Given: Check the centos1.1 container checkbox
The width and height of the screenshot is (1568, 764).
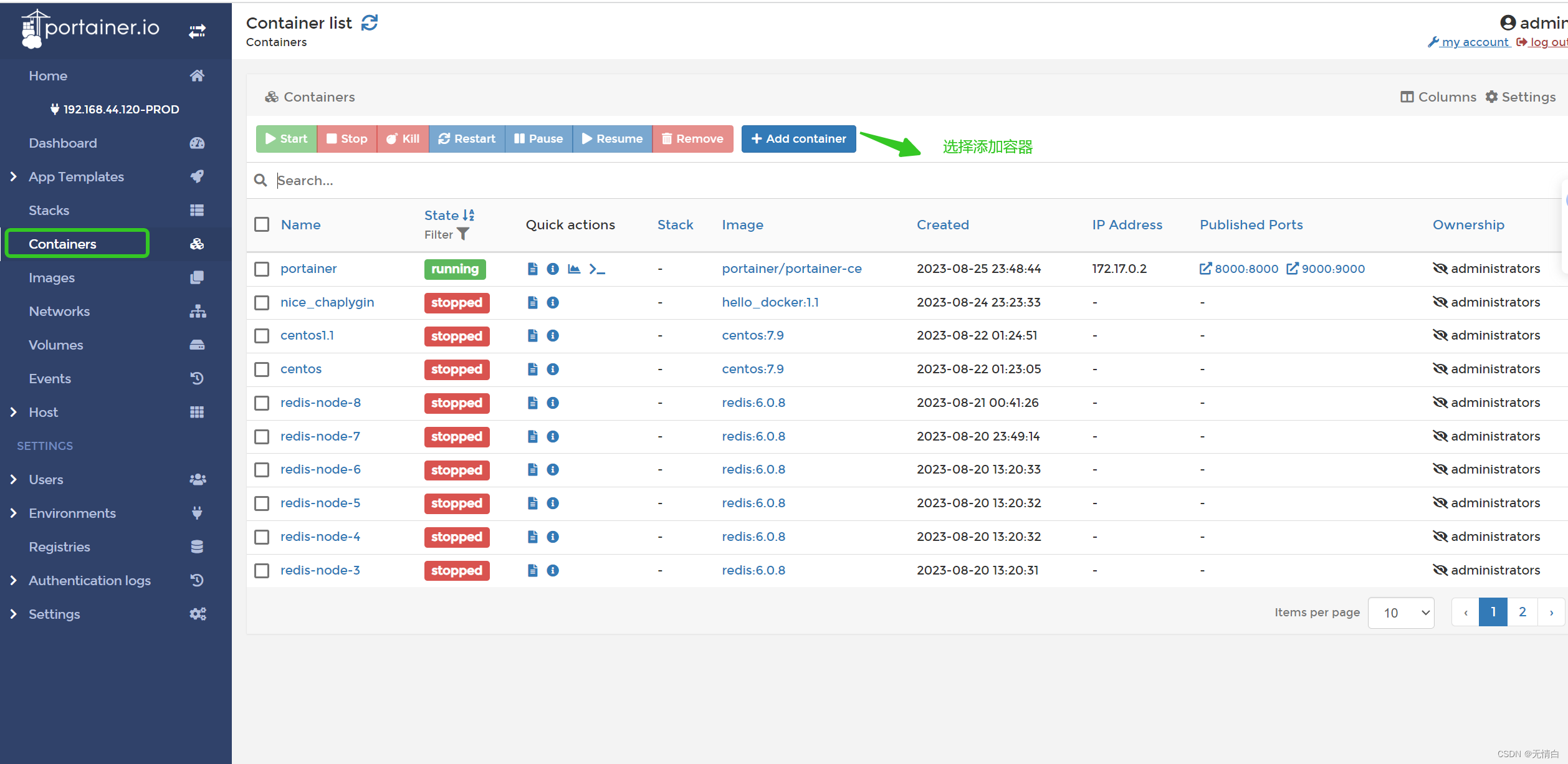Looking at the screenshot, I should [x=262, y=335].
